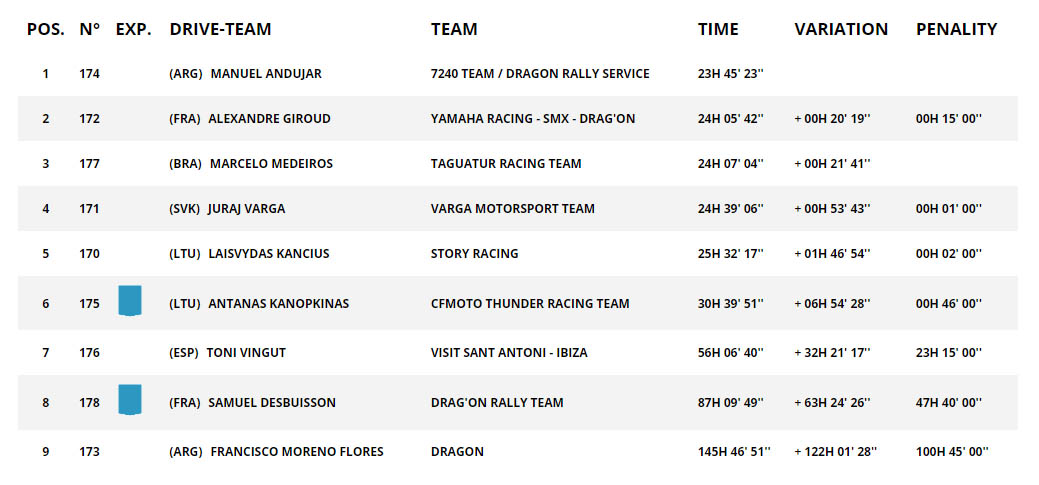This screenshot has height=485, width=1039.
Task: Select driver Manuel Andujar
Action: click(266, 74)
